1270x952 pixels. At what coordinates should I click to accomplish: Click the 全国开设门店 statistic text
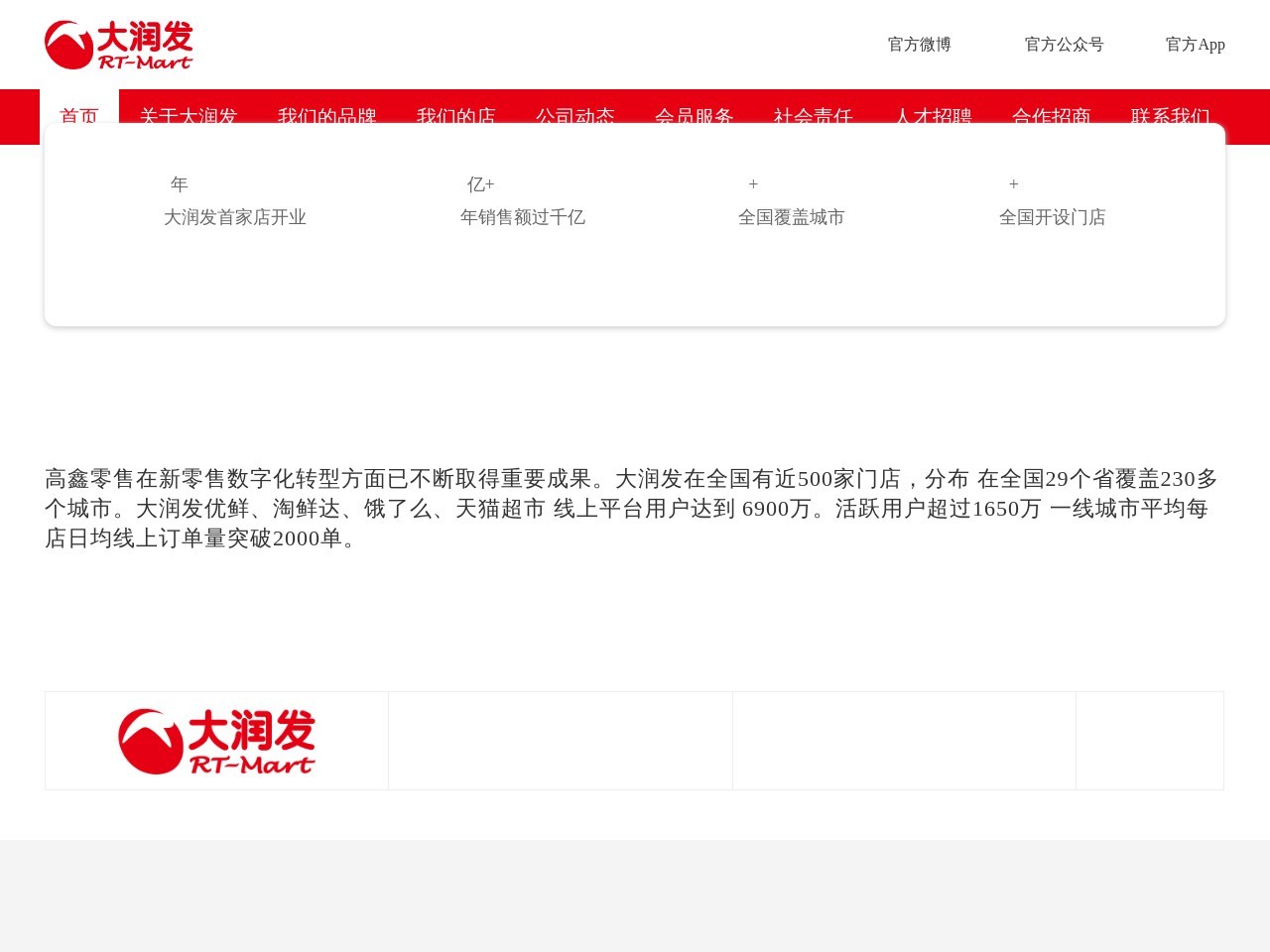click(1052, 217)
